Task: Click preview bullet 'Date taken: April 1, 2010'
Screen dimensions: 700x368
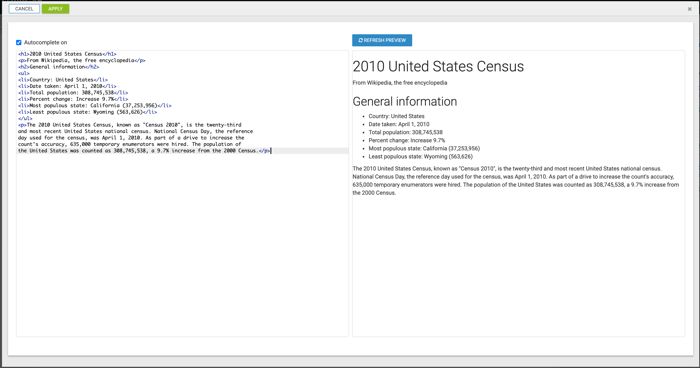Action: coord(399,124)
